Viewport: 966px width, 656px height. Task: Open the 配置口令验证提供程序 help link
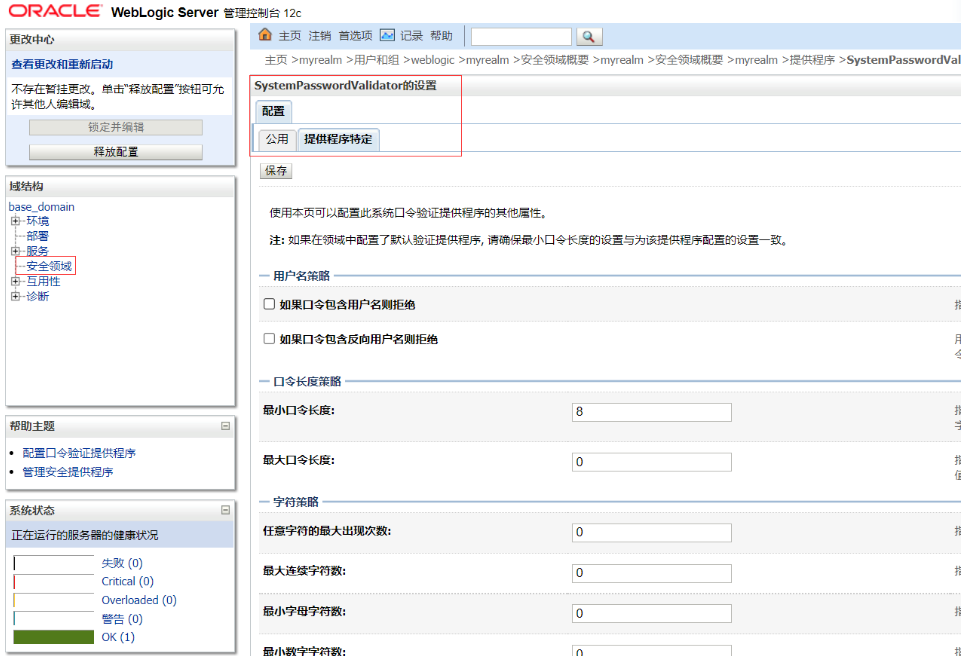pos(79,453)
